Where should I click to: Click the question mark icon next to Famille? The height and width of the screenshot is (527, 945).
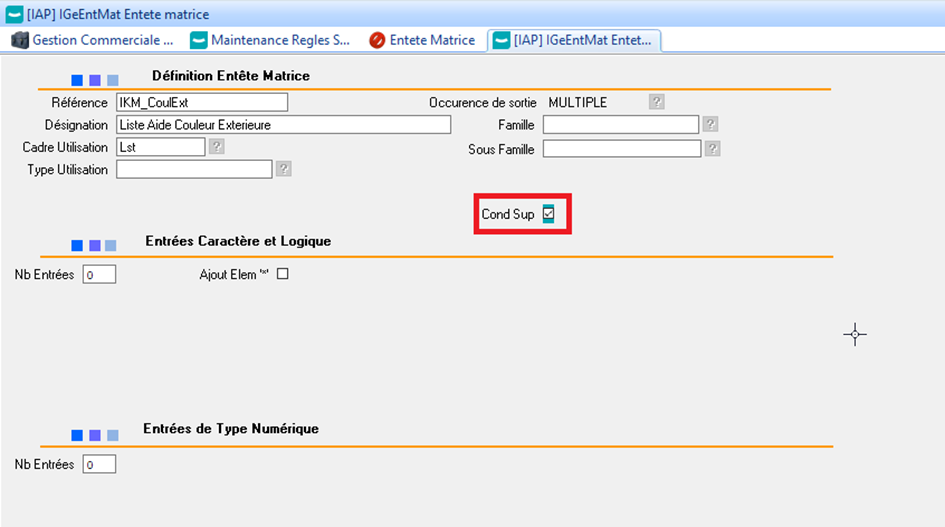coord(710,125)
